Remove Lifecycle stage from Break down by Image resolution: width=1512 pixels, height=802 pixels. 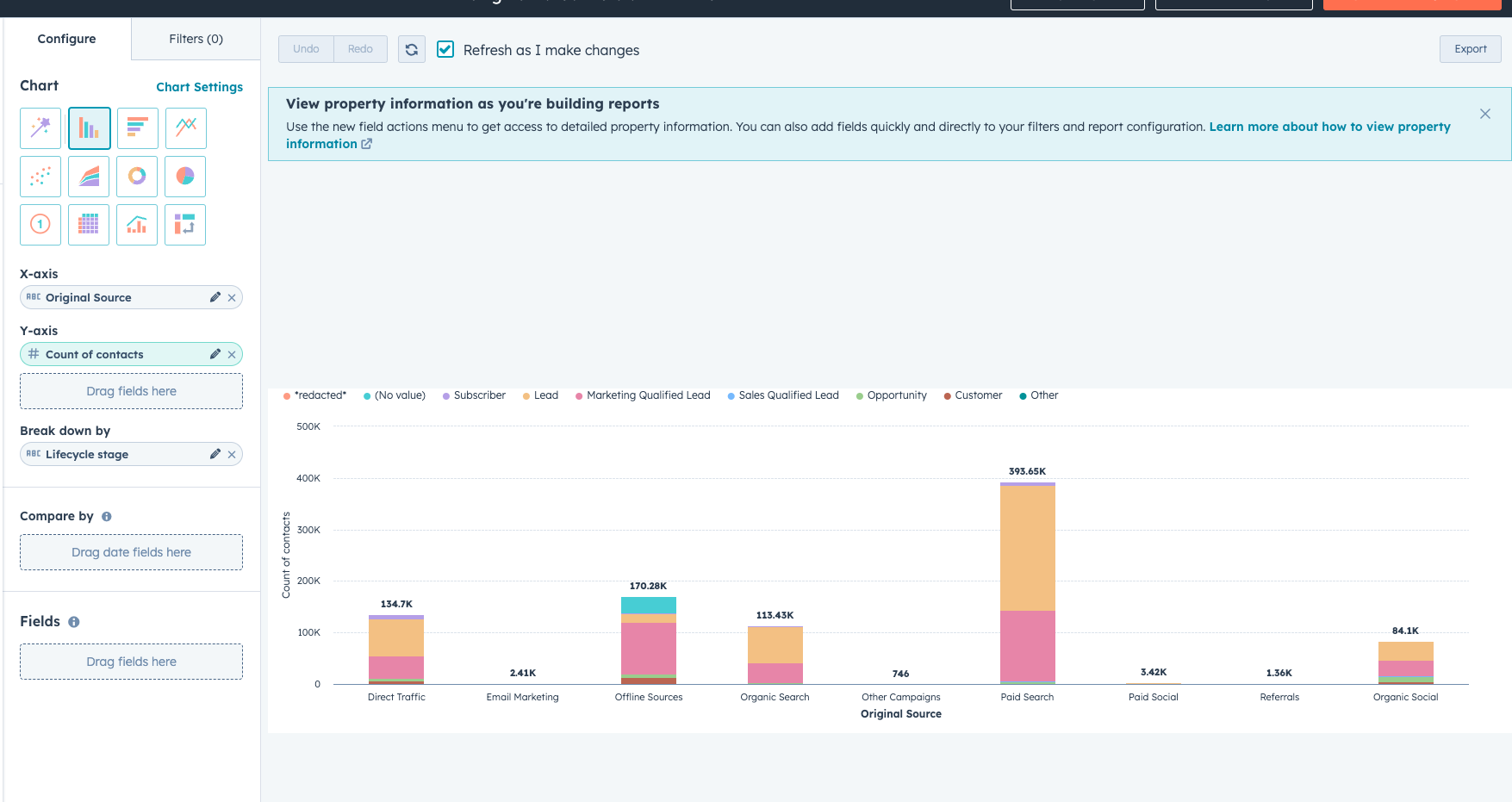(231, 454)
